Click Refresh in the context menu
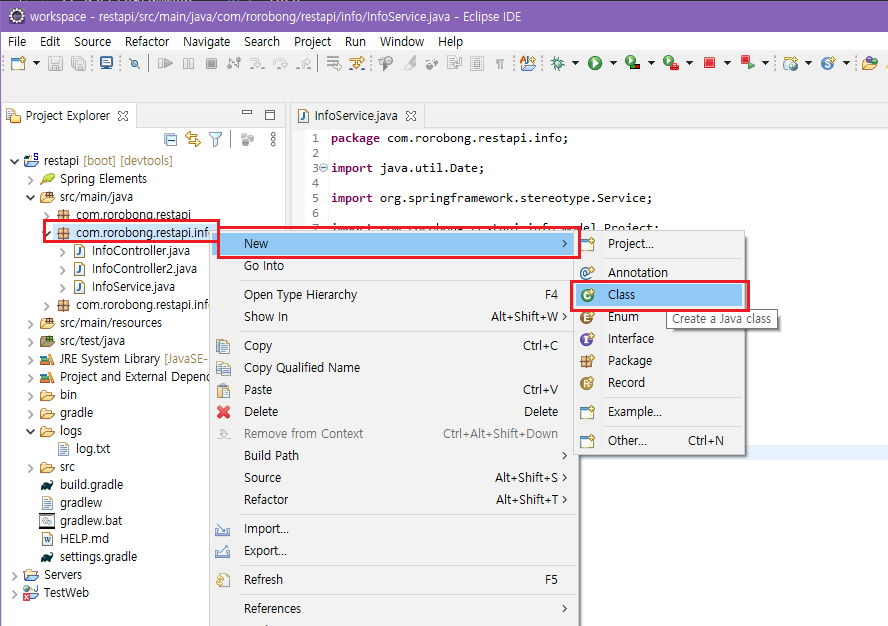Viewport: 888px width, 626px height. (x=394, y=580)
